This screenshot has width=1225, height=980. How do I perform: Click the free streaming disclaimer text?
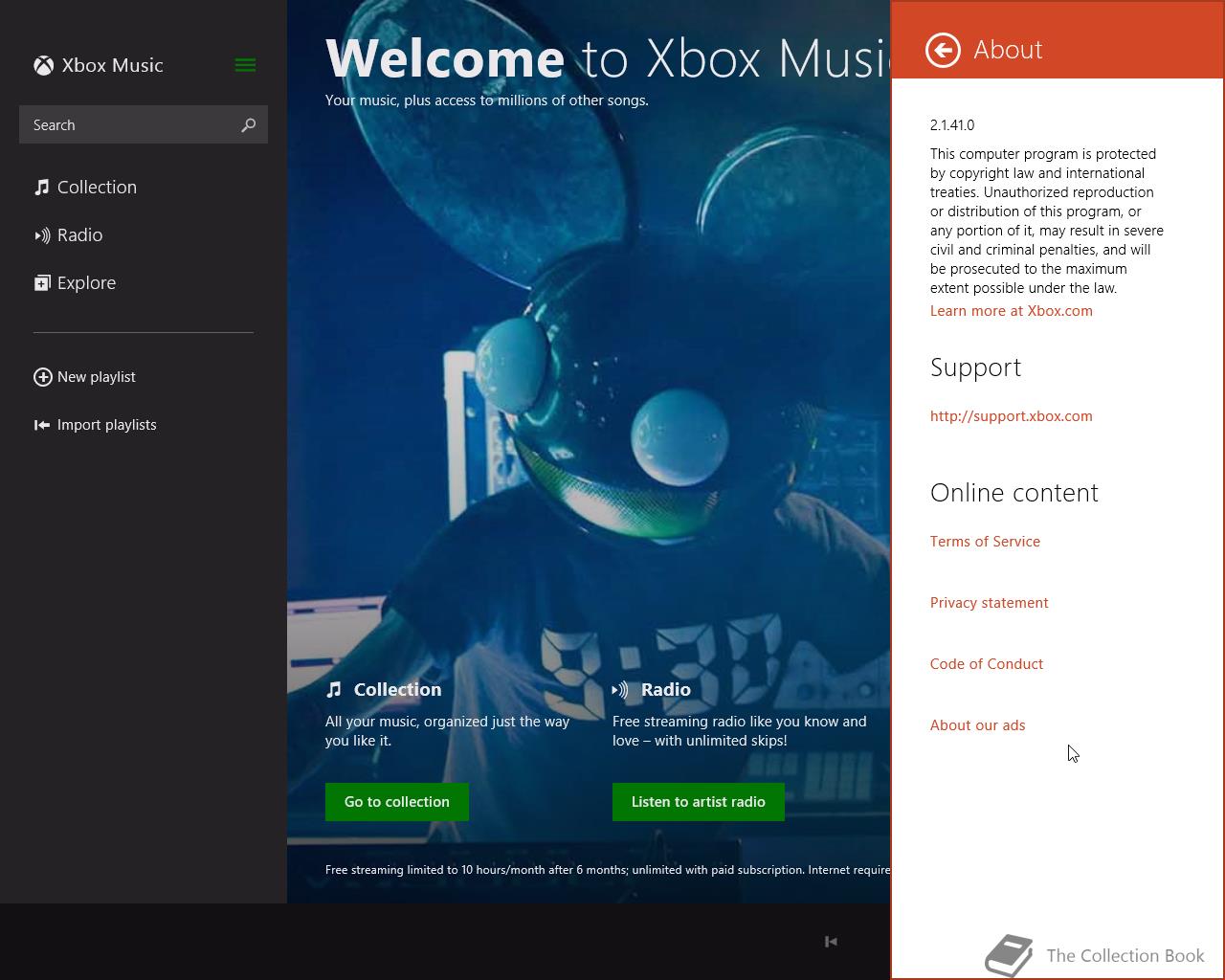coord(608,870)
